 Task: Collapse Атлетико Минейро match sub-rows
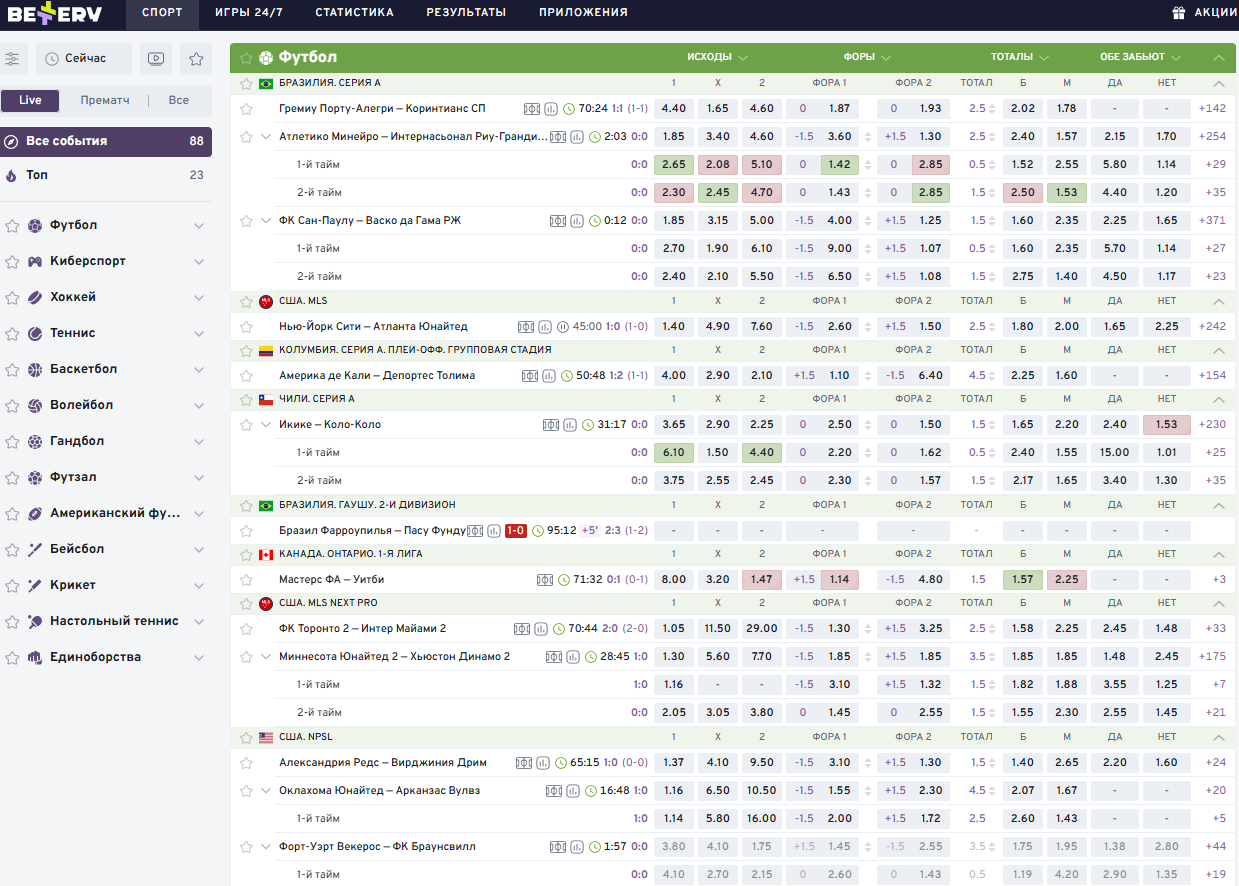pos(266,136)
